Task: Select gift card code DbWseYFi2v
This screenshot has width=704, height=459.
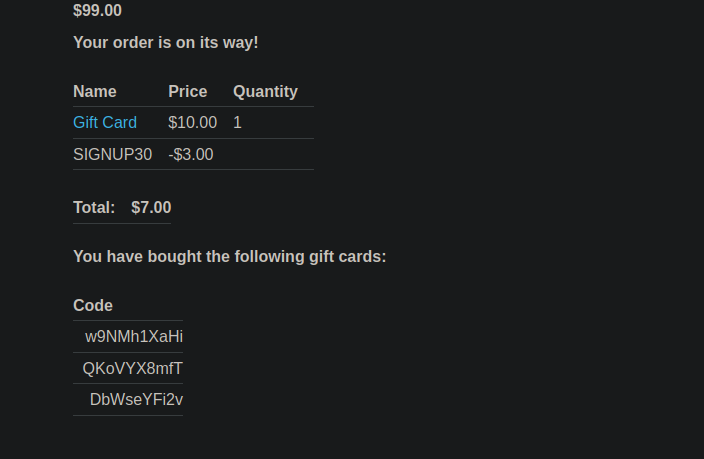Action: coord(136,399)
